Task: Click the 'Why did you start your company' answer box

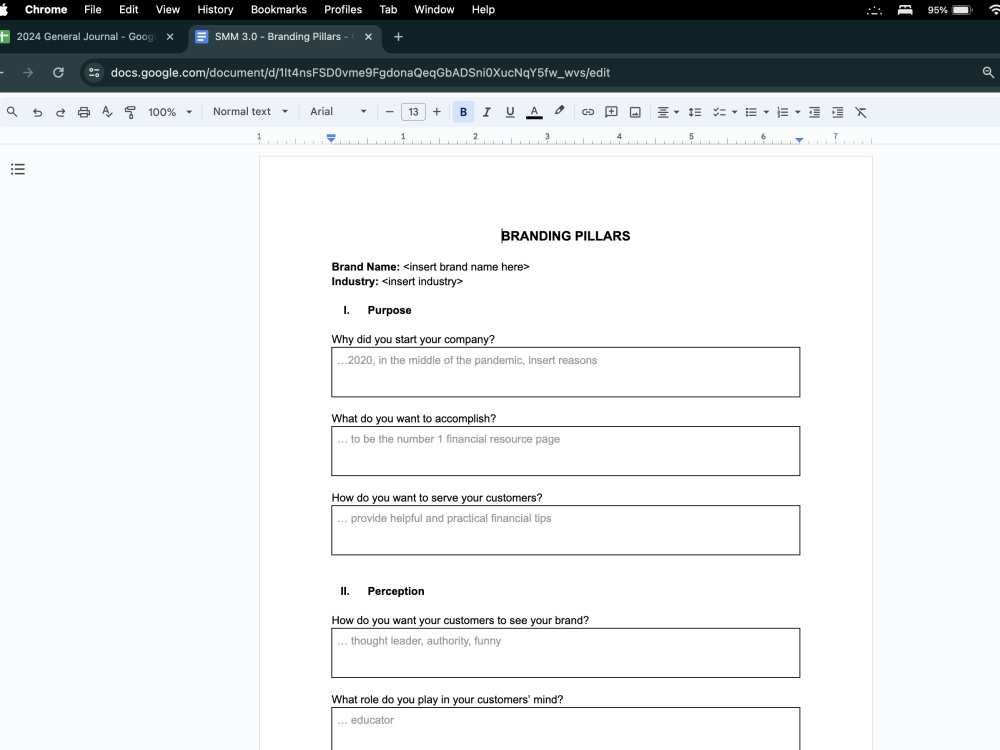Action: 566,372
